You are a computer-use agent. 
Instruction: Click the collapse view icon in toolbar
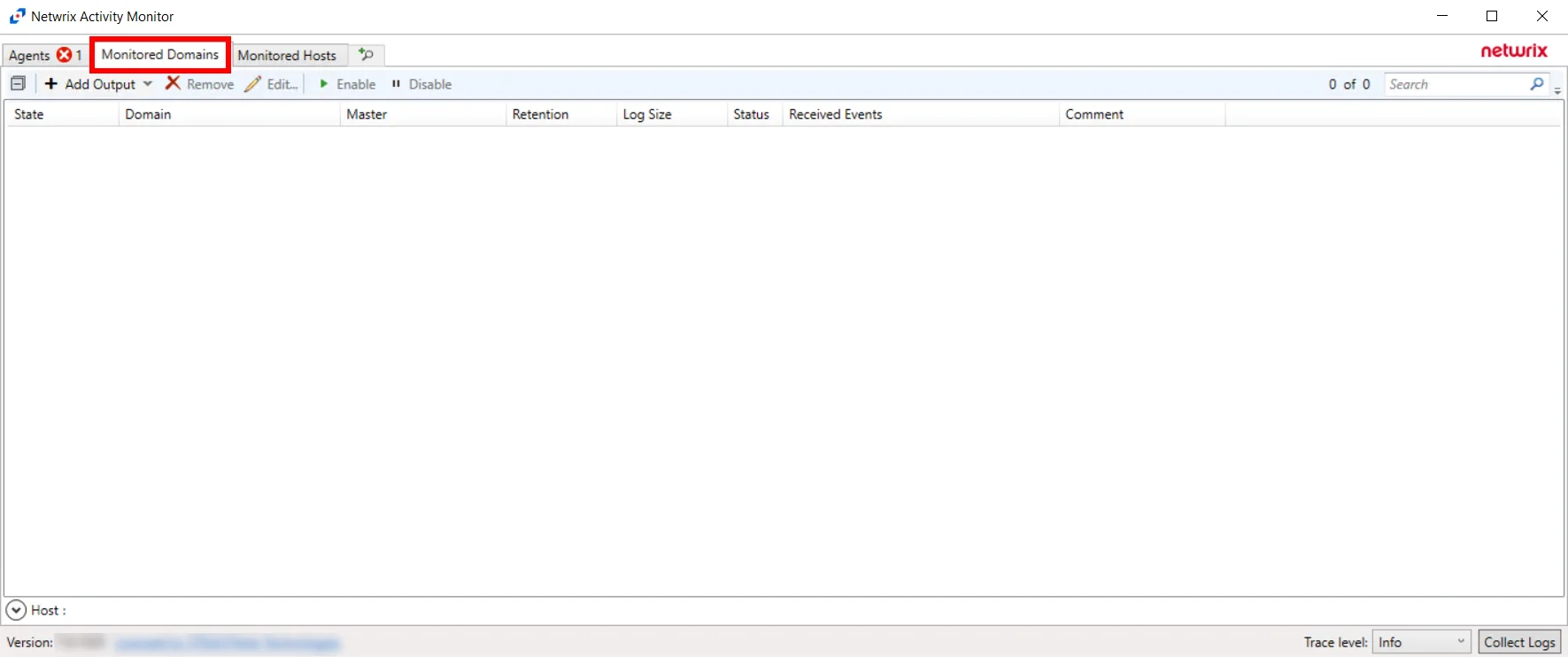click(18, 84)
